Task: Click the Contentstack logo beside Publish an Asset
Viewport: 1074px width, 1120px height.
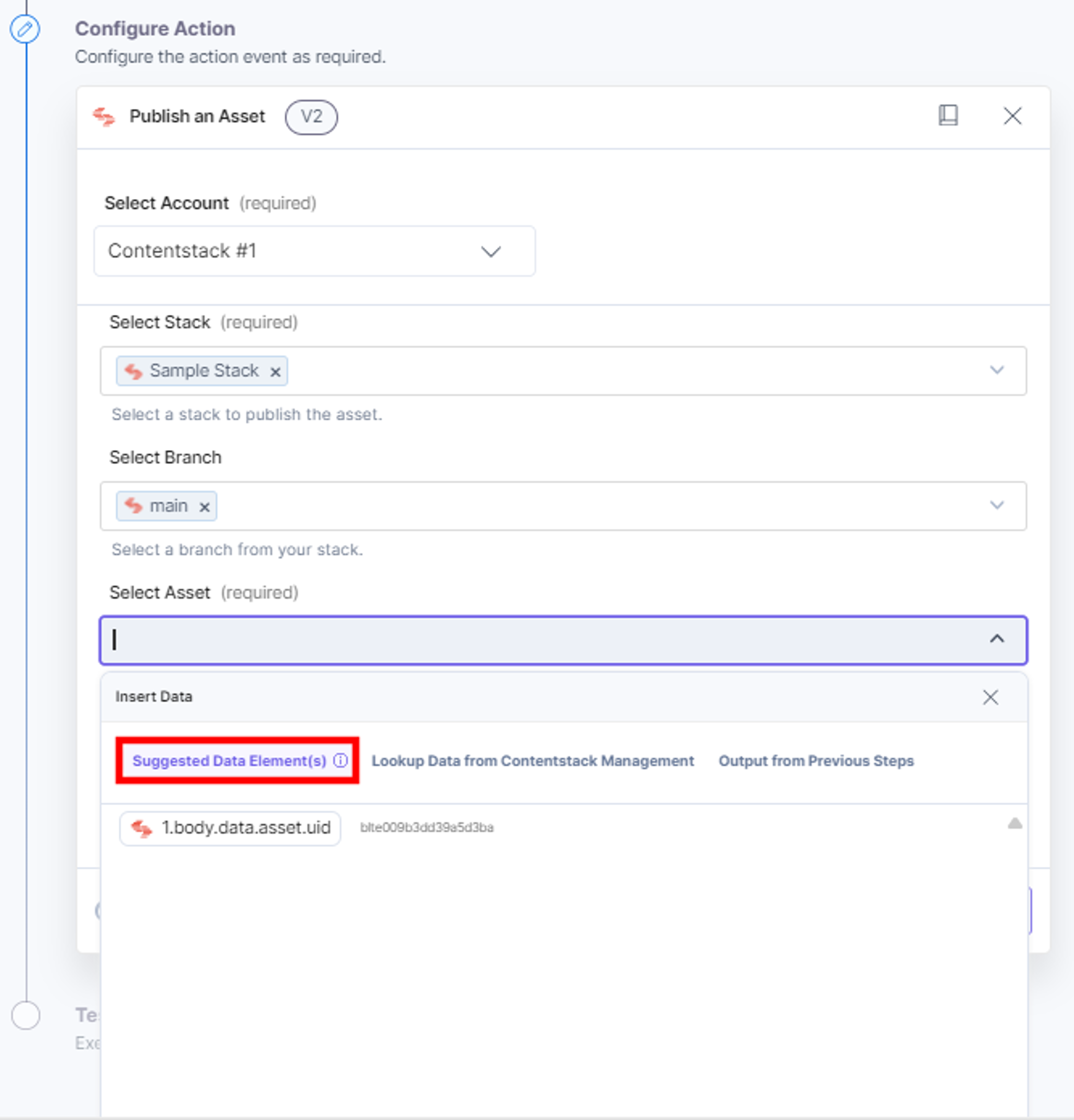Action: point(104,117)
